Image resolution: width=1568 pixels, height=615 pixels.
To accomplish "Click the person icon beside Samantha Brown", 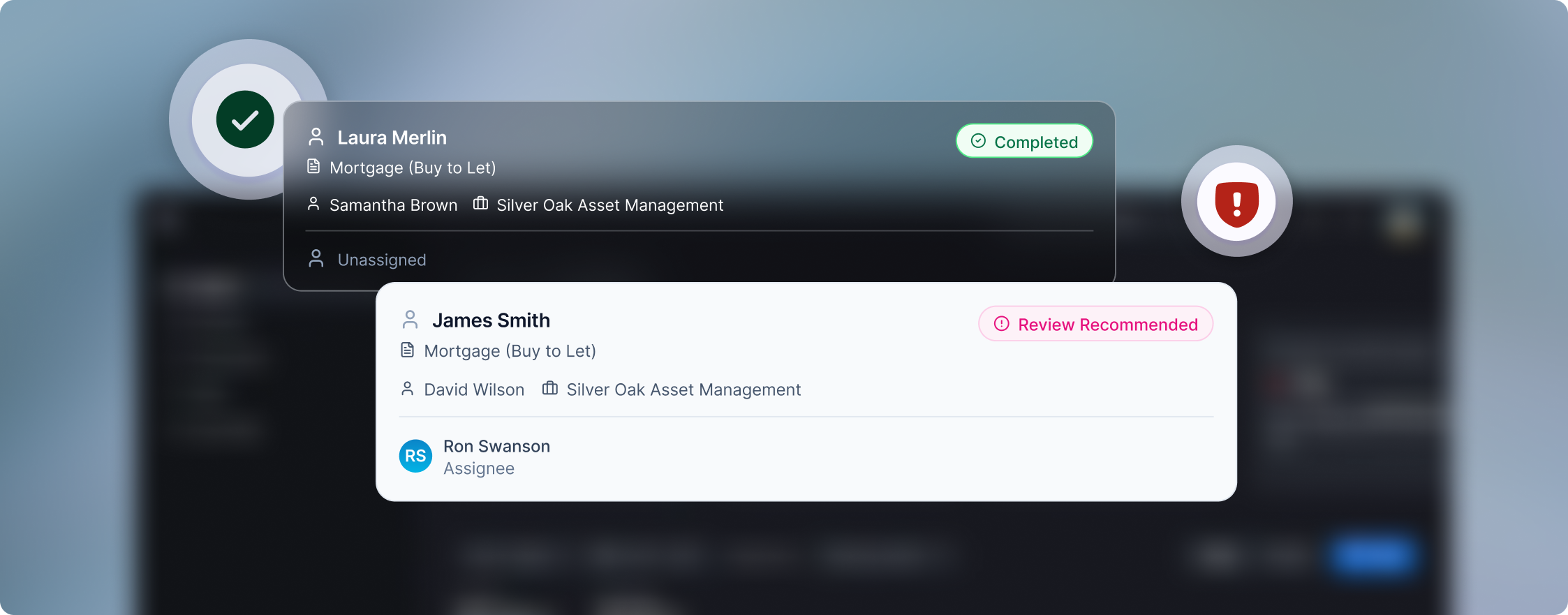I will click(313, 204).
